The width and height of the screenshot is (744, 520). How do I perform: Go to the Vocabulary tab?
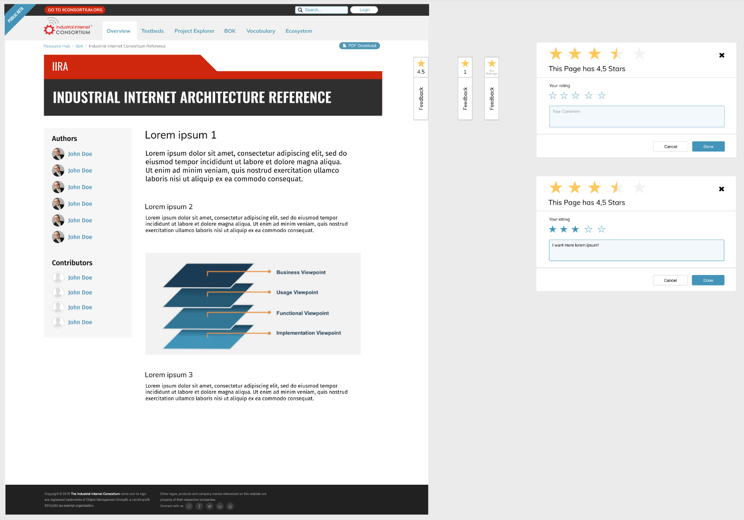(x=260, y=31)
